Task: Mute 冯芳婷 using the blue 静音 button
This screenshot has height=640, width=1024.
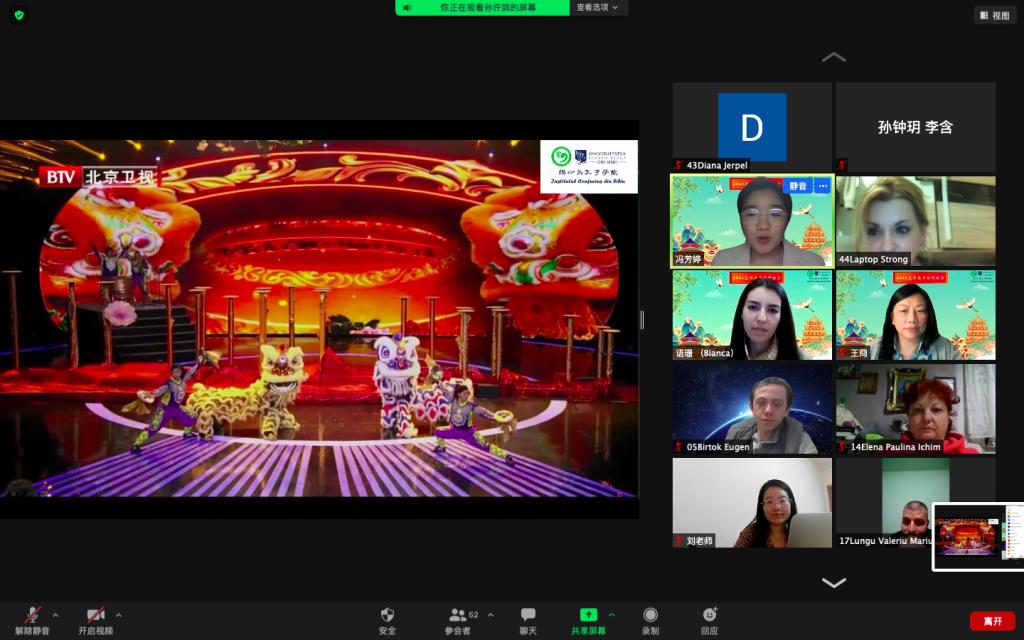Action: click(797, 186)
